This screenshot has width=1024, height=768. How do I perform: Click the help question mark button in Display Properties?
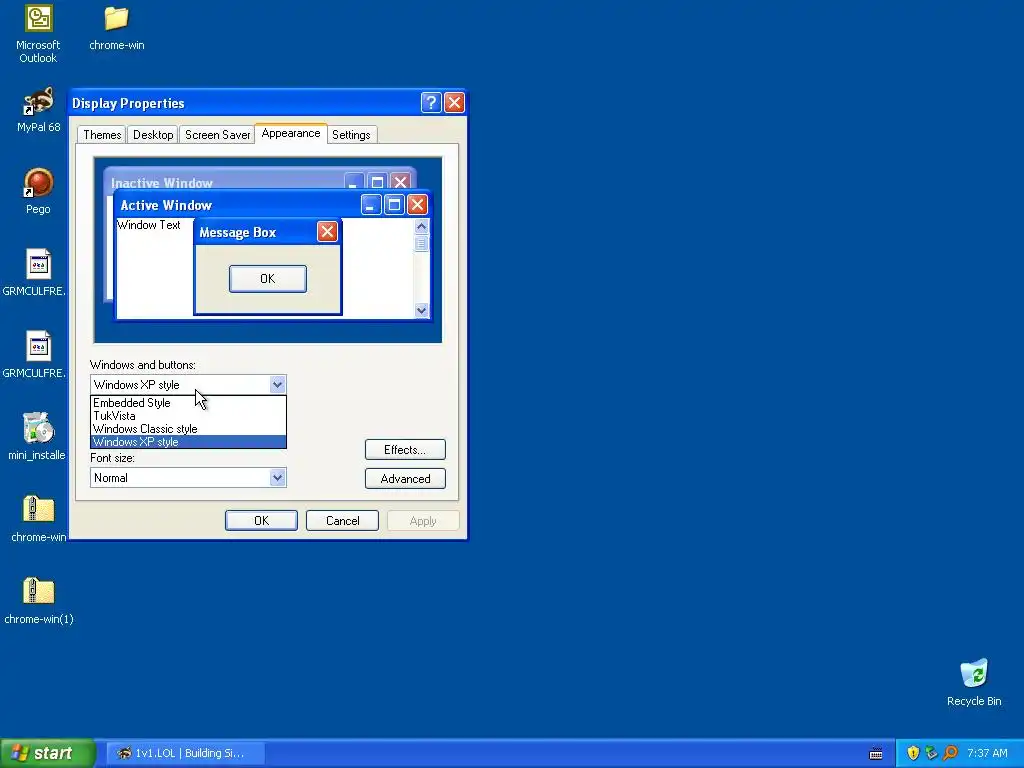(431, 103)
